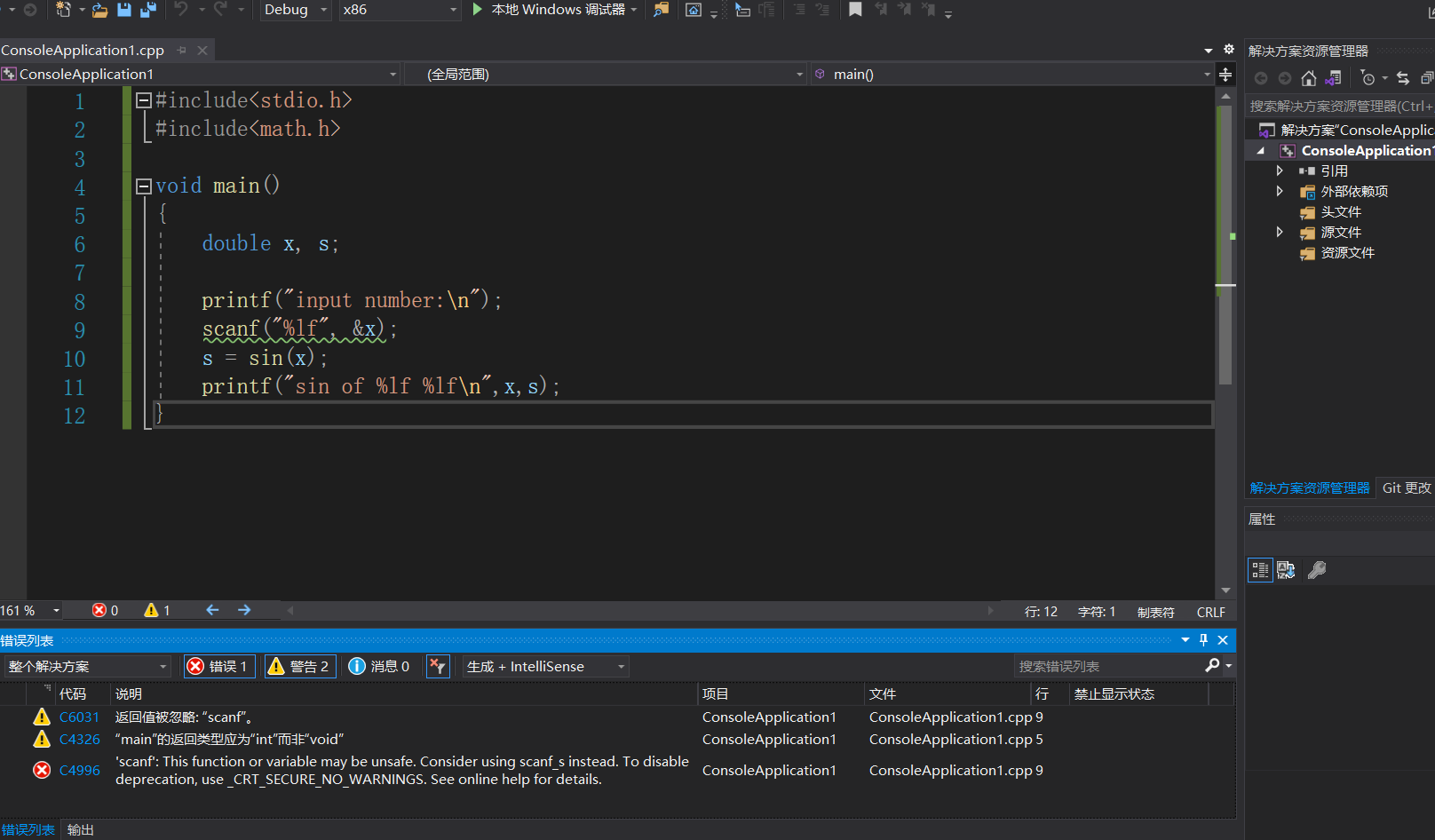Expand the 外部依赖项 tree node
The width and height of the screenshot is (1435, 840).
pyautogui.click(x=1280, y=191)
